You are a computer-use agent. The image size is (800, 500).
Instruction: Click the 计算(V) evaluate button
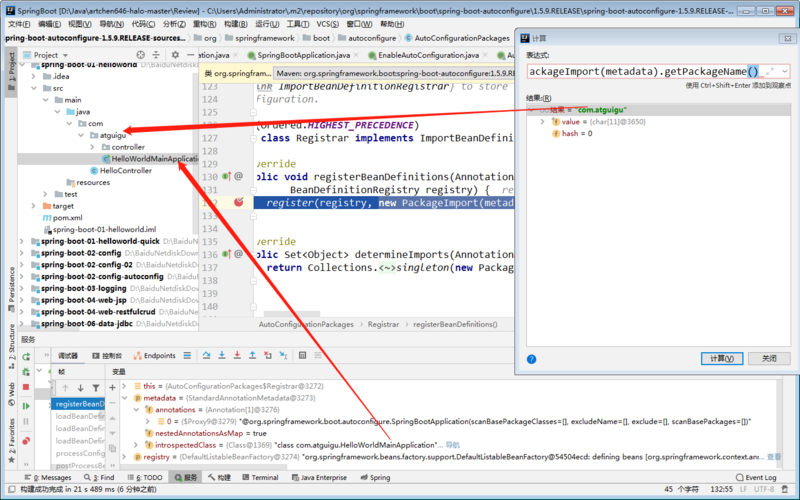721,359
